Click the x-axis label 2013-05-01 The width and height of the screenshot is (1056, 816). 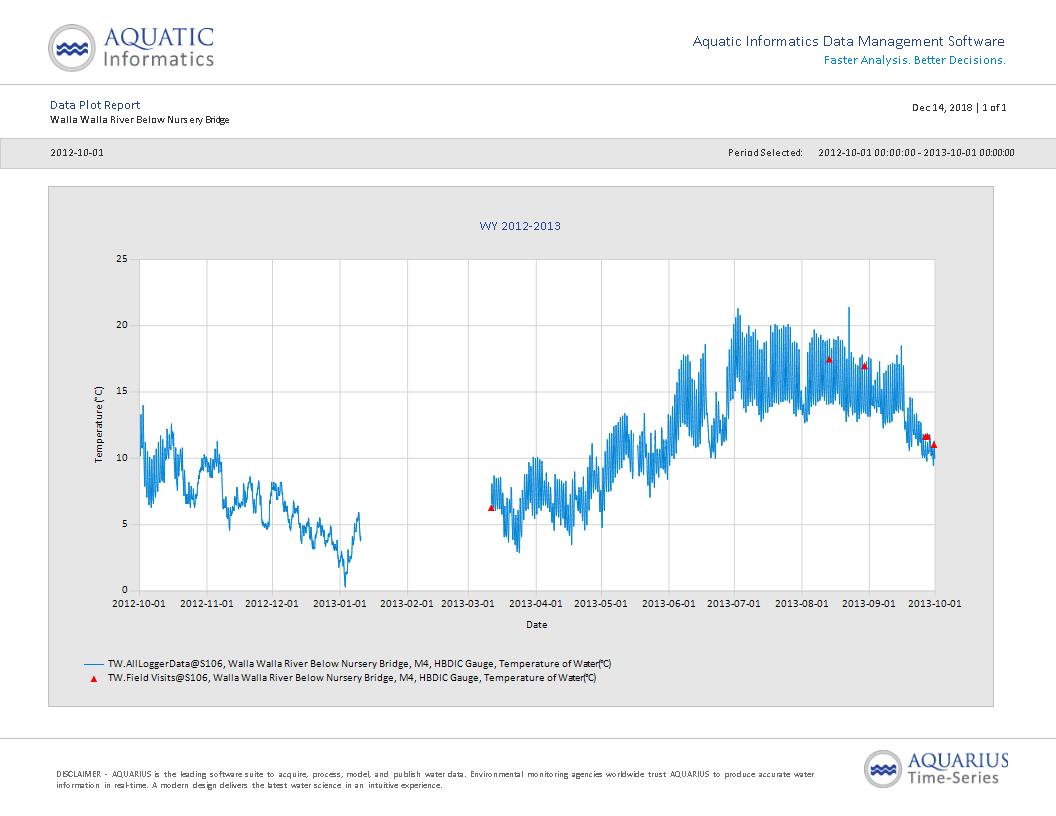pos(601,603)
